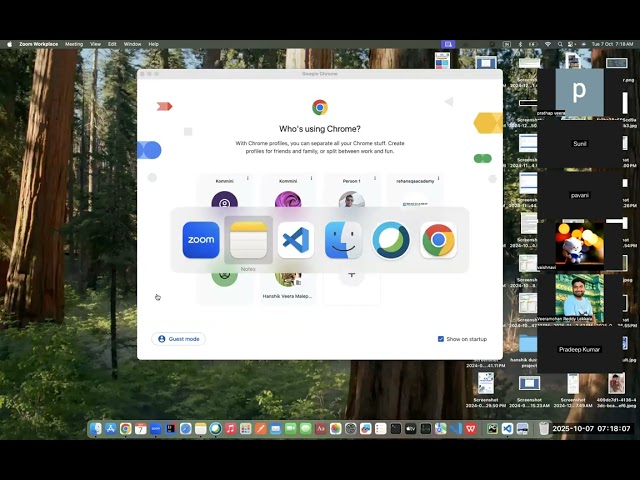Open WPS Office from the Dock

coord(471,429)
